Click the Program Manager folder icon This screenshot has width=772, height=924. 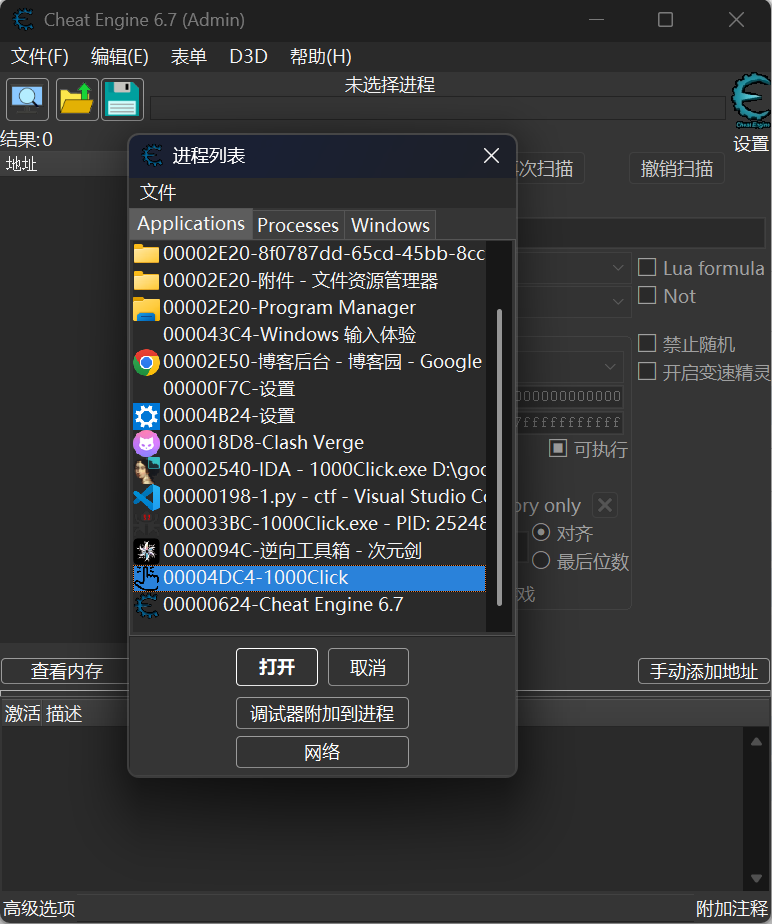pyautogui.click(x=146, y=308)
